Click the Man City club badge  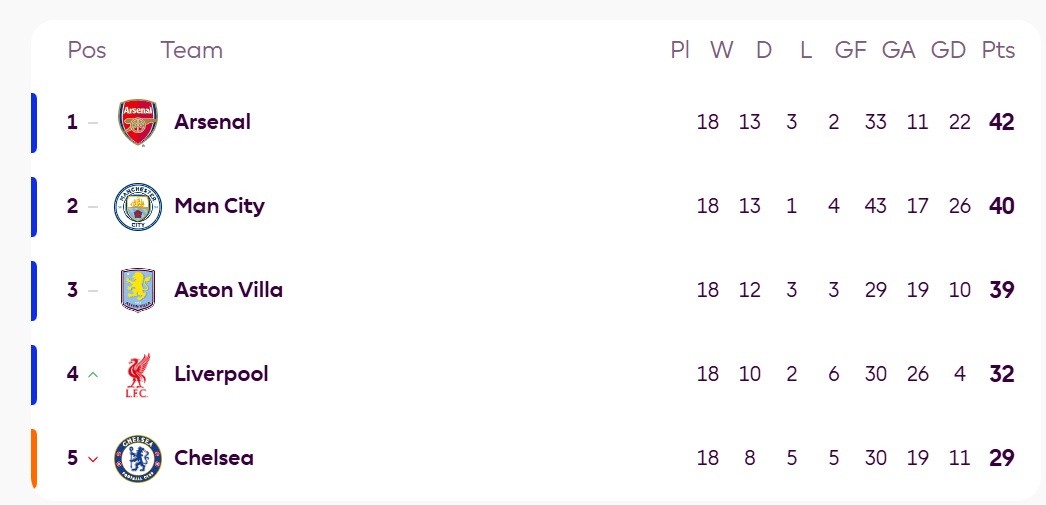click(138, 207)
